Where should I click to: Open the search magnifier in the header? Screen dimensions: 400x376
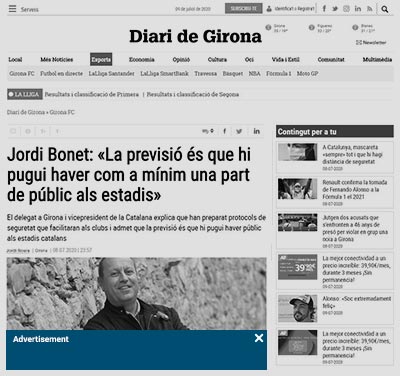pos(385,9)
